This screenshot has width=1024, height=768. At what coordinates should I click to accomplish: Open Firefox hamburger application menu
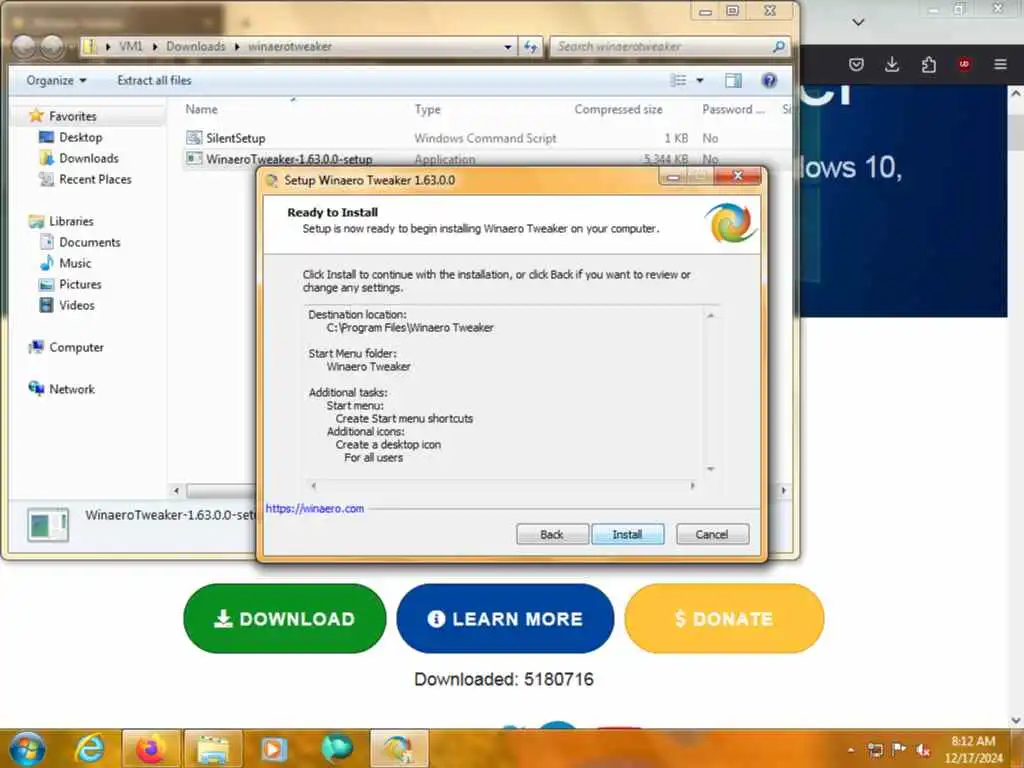tap(1000, 64)
